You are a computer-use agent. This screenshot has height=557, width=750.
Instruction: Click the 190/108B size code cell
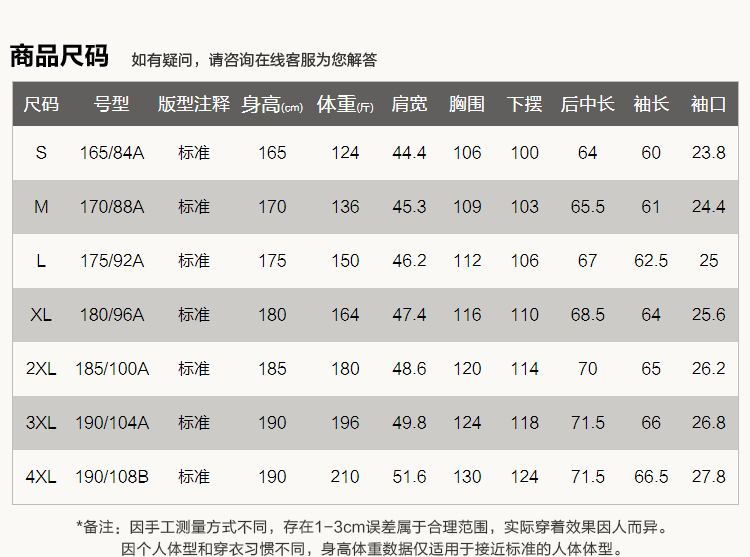112,477
